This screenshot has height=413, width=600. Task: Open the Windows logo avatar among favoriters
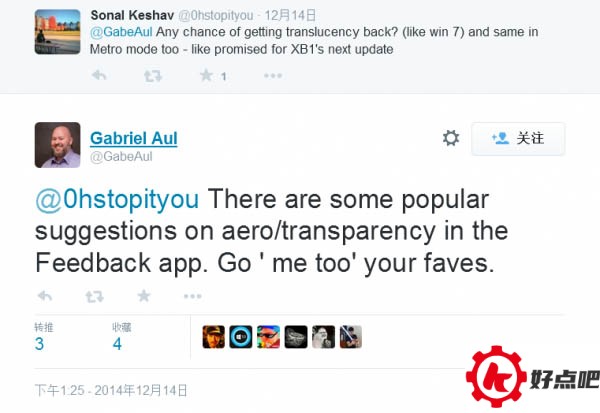(x=241, y=337)
